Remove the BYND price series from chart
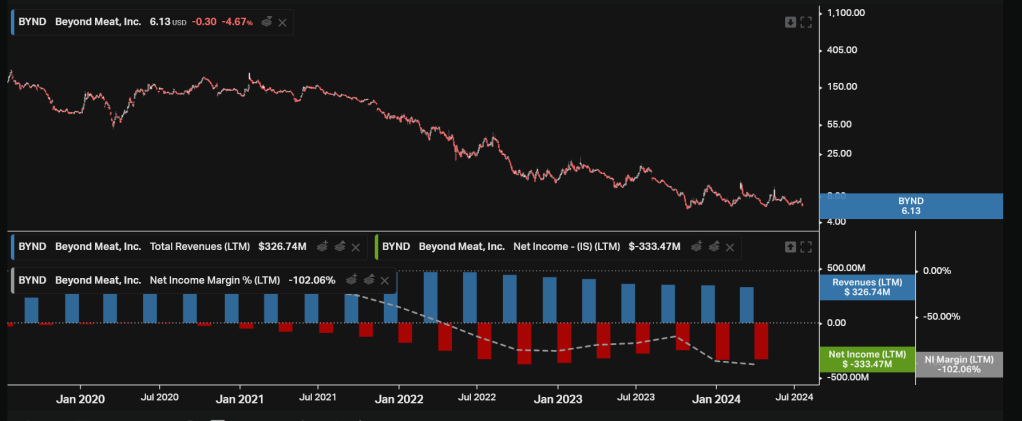 pos(282,22)
